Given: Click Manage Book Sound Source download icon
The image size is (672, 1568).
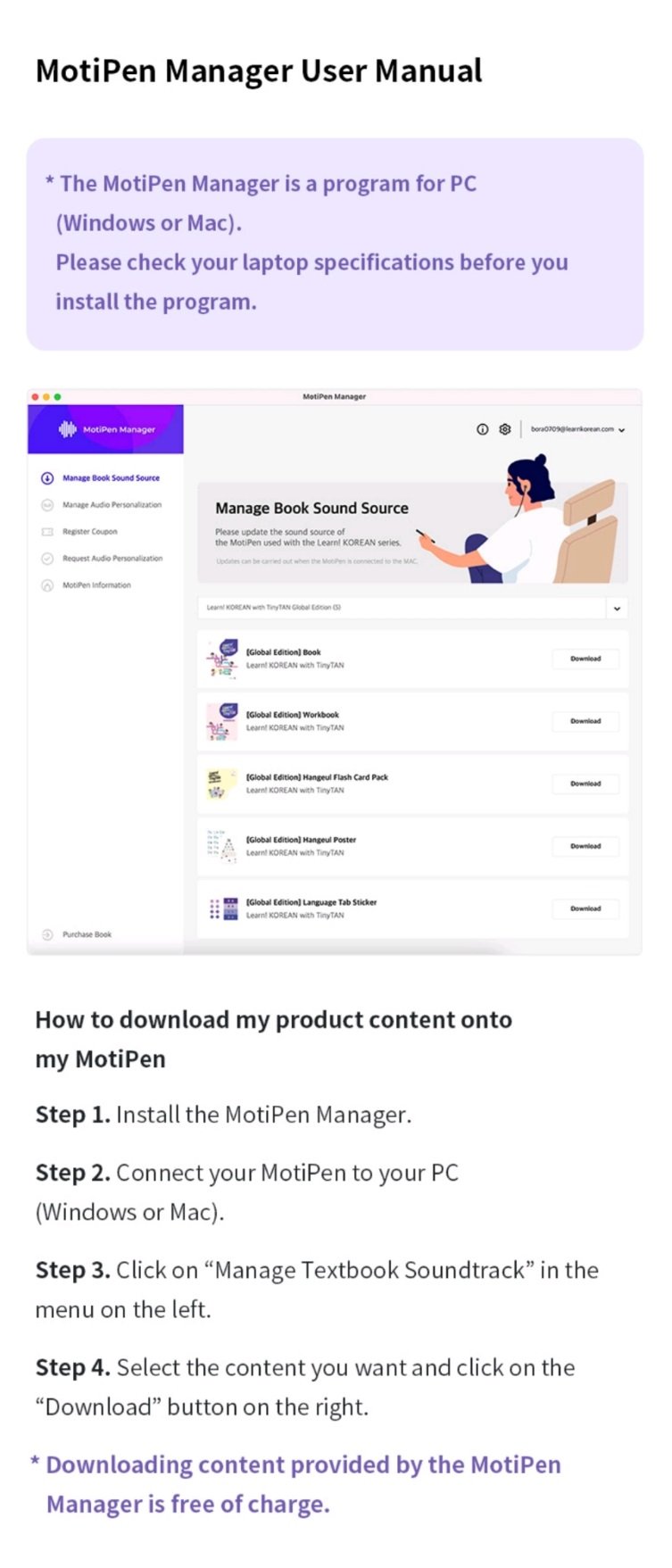Looking at the screenshot, I should click(47, 478).
